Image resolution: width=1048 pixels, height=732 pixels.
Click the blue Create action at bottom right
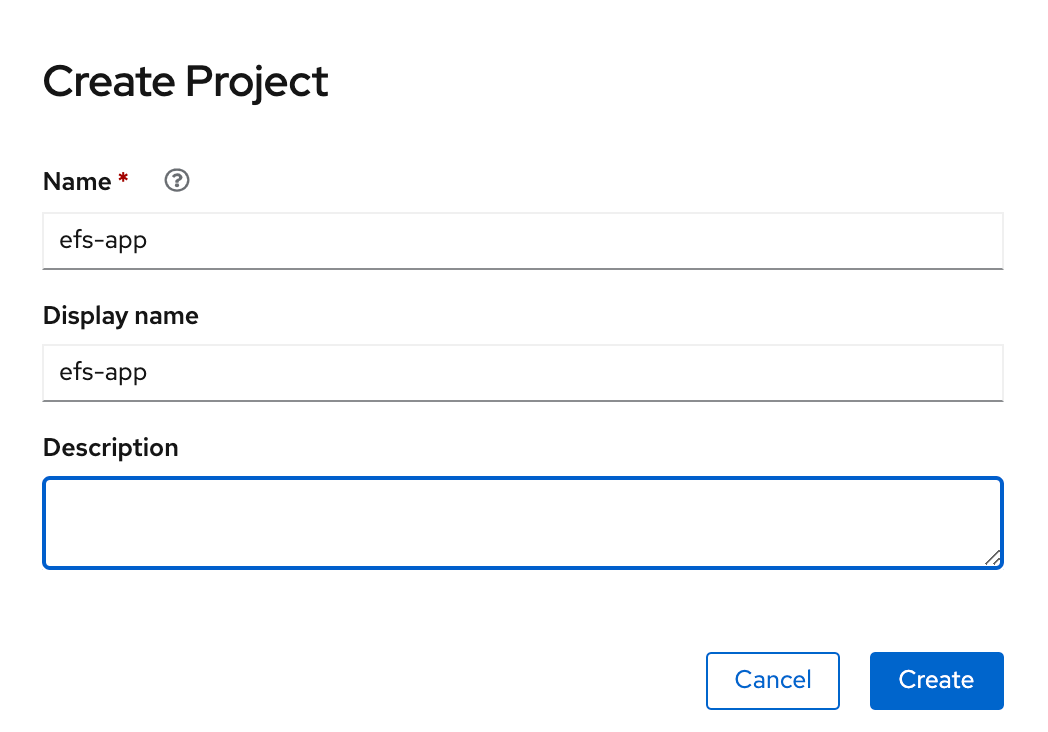(936, 680)
